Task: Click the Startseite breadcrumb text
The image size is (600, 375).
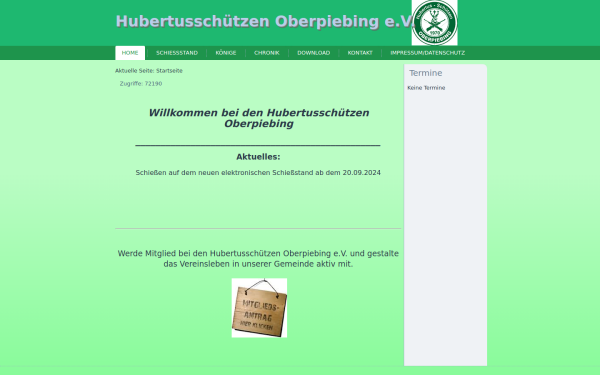Action: point(169,71)
